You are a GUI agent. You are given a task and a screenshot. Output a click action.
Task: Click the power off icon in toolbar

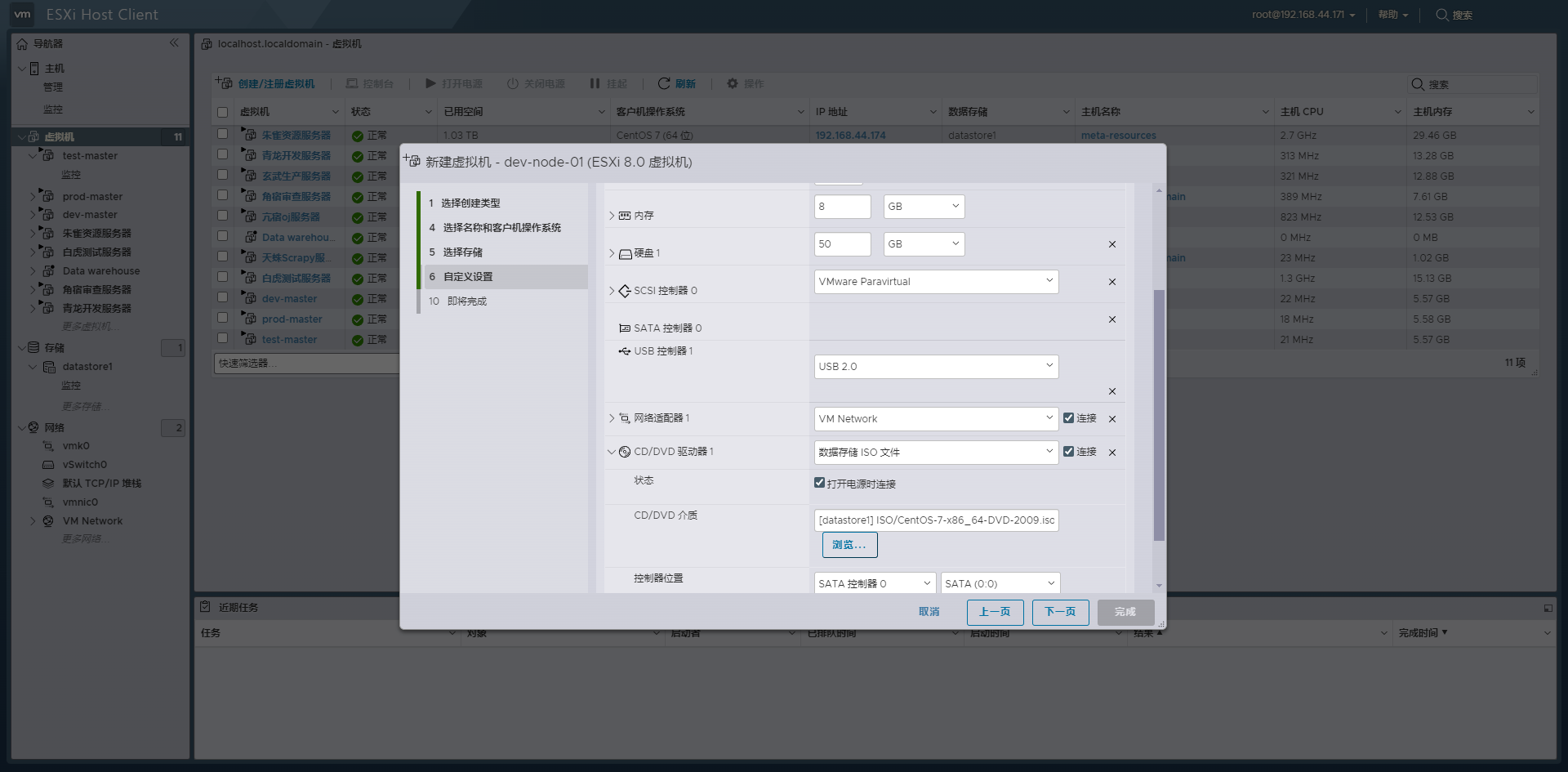[513, 83]
